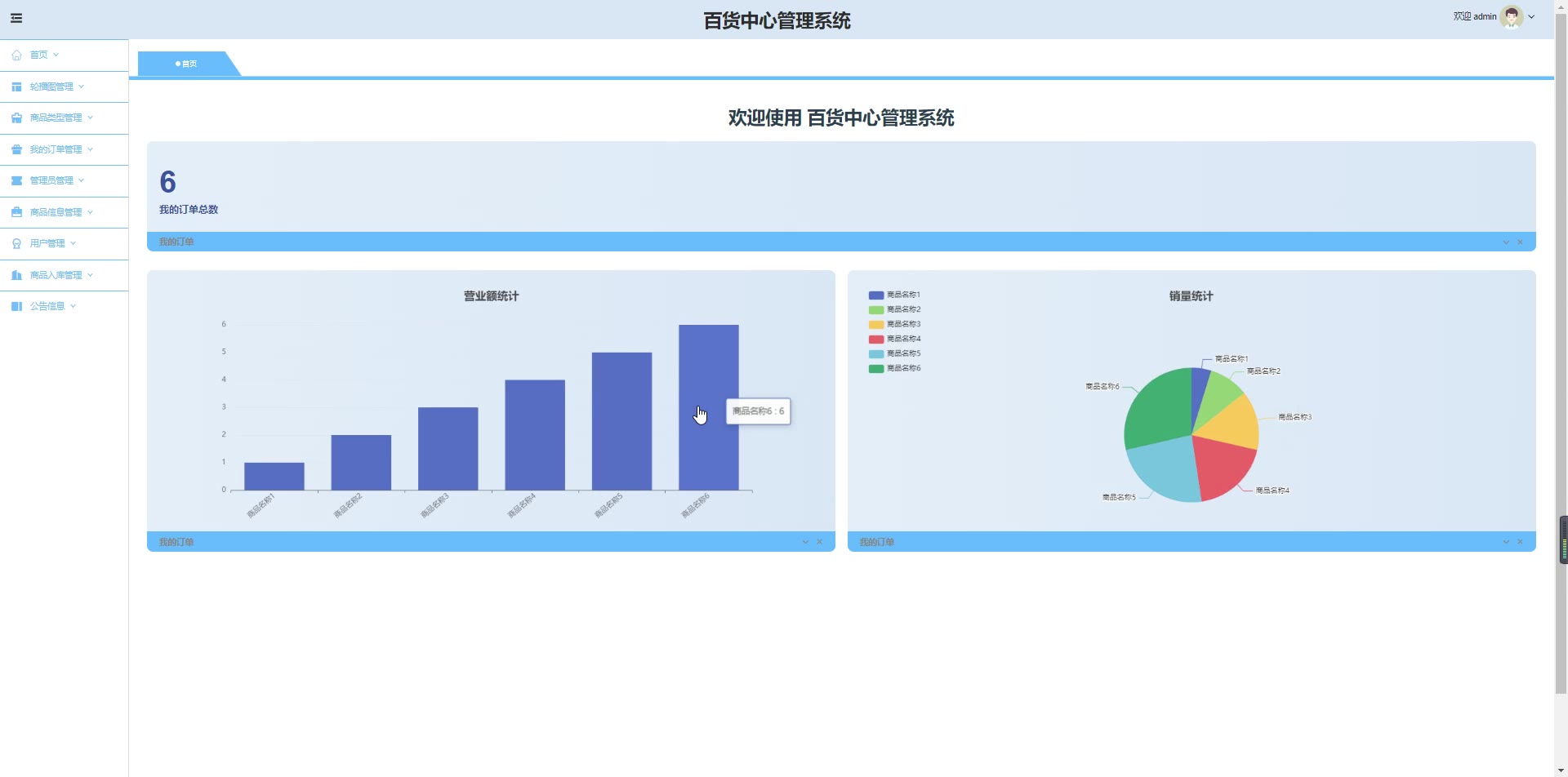Open the admin account dropdown arrow
This screenshot has width=1568, height=777.
[1531, 17]
